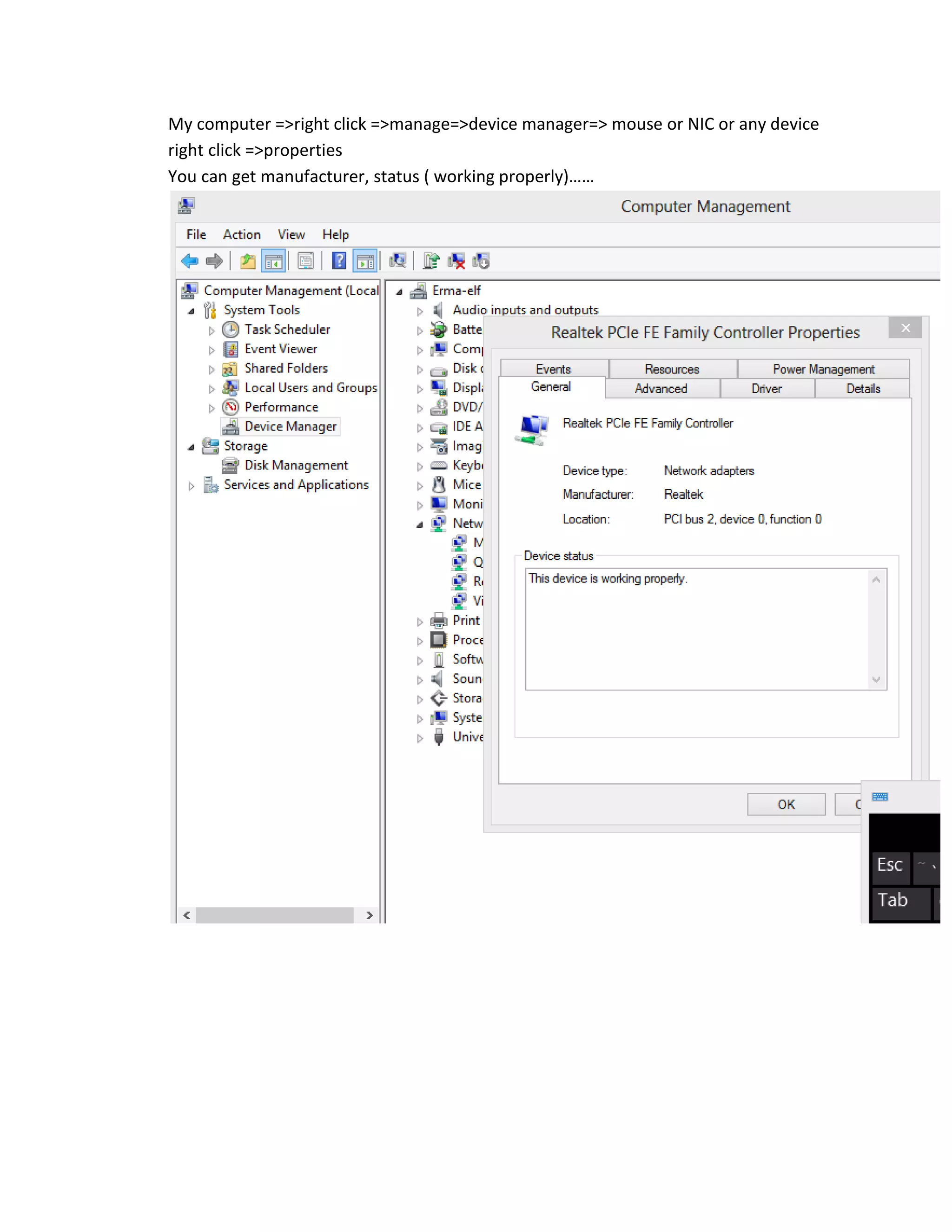Screen dimensions: 952x1232
Task: Expand Services and Applications node
Action: pyautogui.click(x=191, y=486)
